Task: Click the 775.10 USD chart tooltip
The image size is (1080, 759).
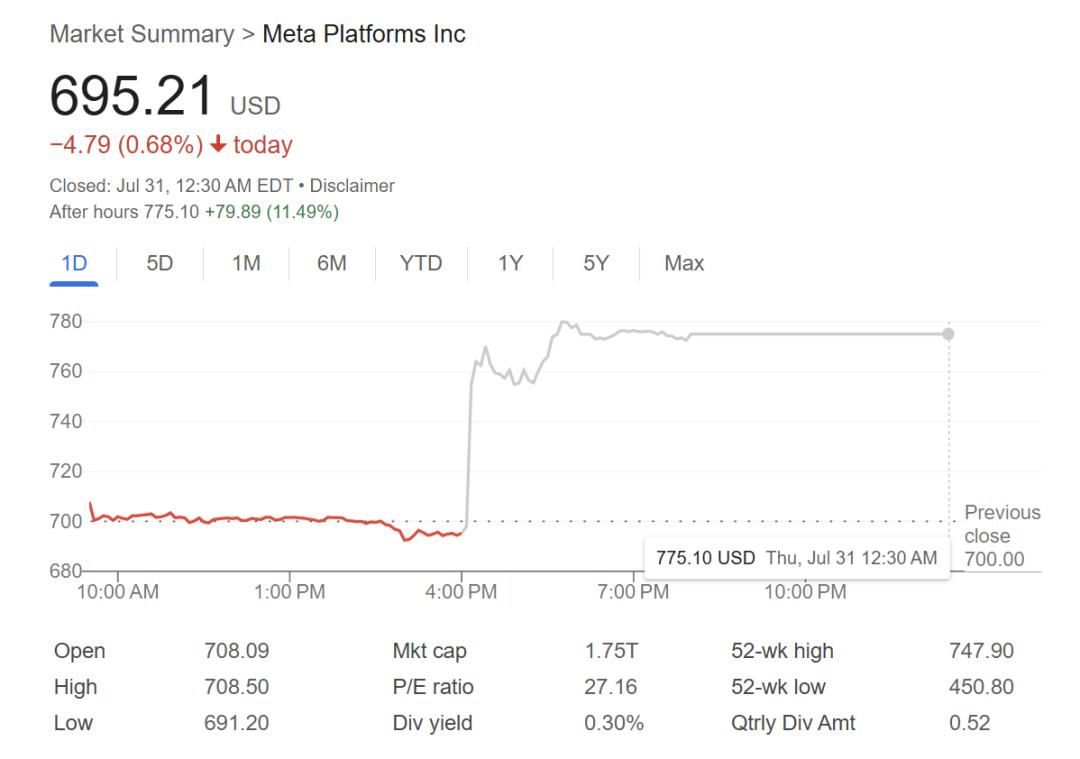Action: (795, 558)
